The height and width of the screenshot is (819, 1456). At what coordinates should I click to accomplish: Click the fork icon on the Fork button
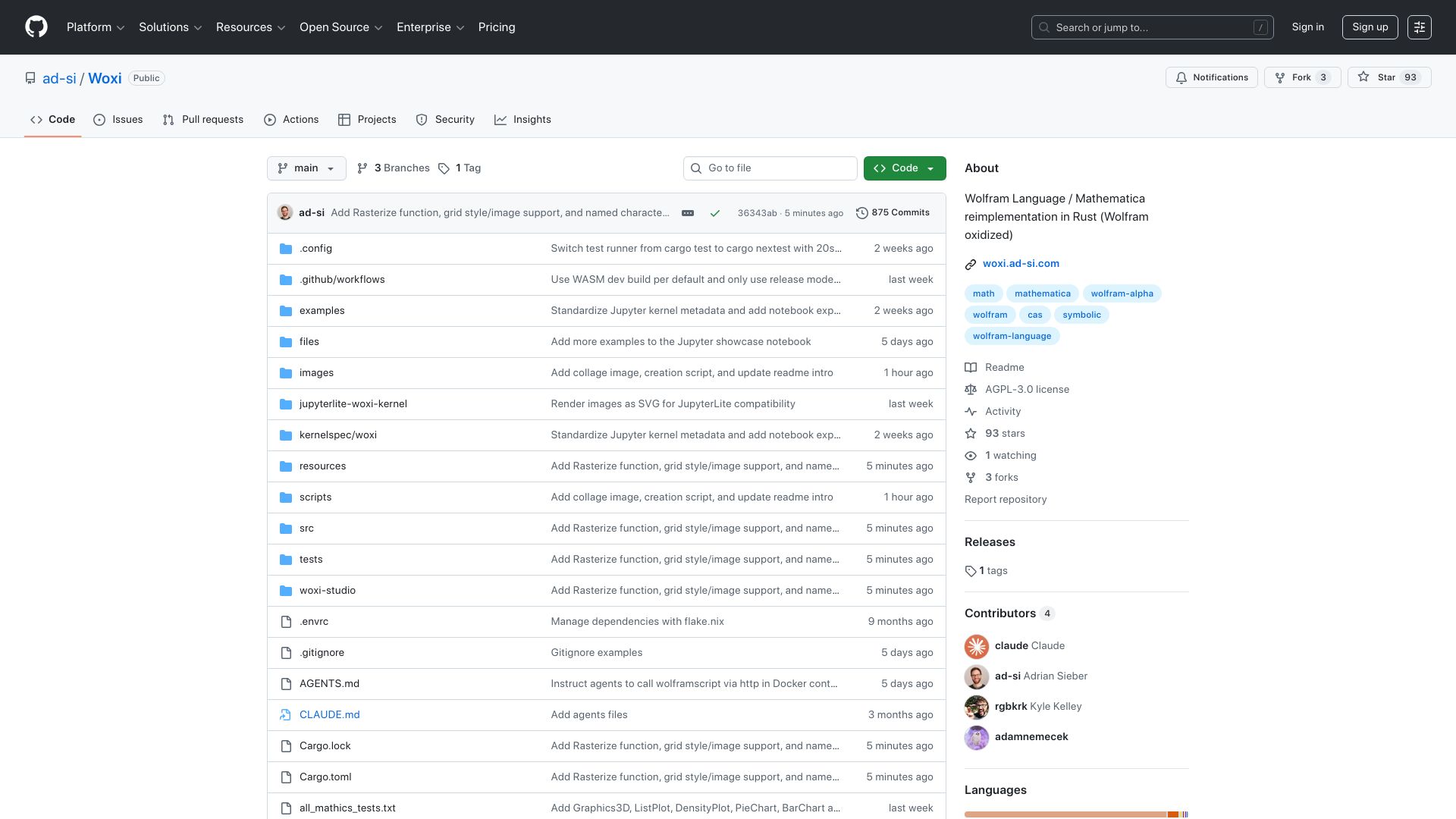point(1280,77)
